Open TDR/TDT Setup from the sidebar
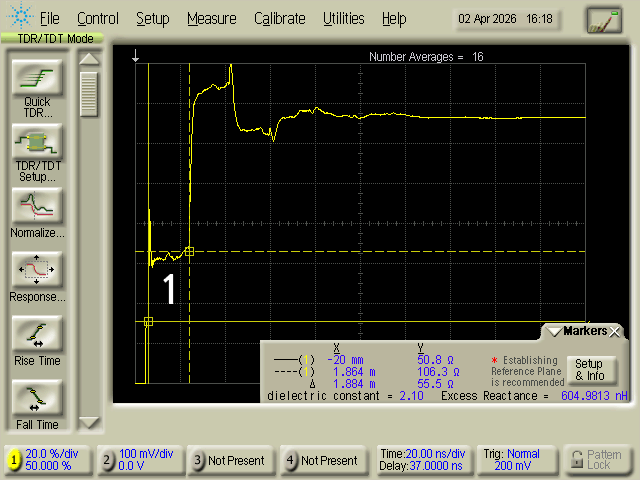Viewport: 640px width, 480px height. tap(37, 142)
